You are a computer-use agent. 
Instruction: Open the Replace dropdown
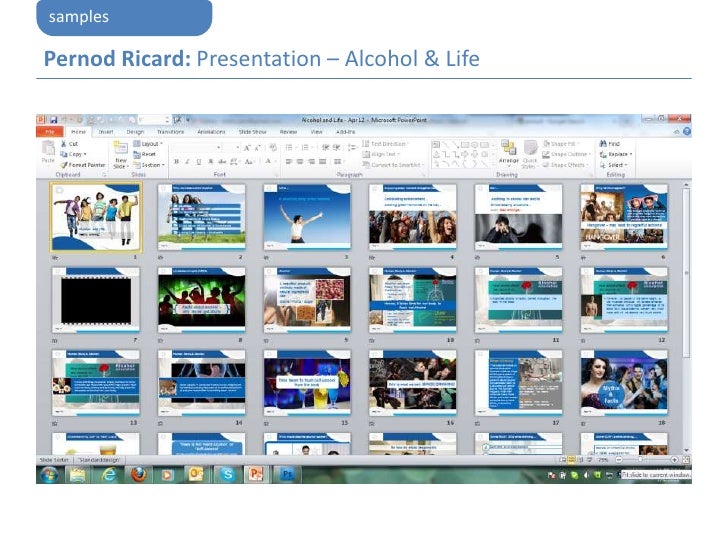pos(617,154)
